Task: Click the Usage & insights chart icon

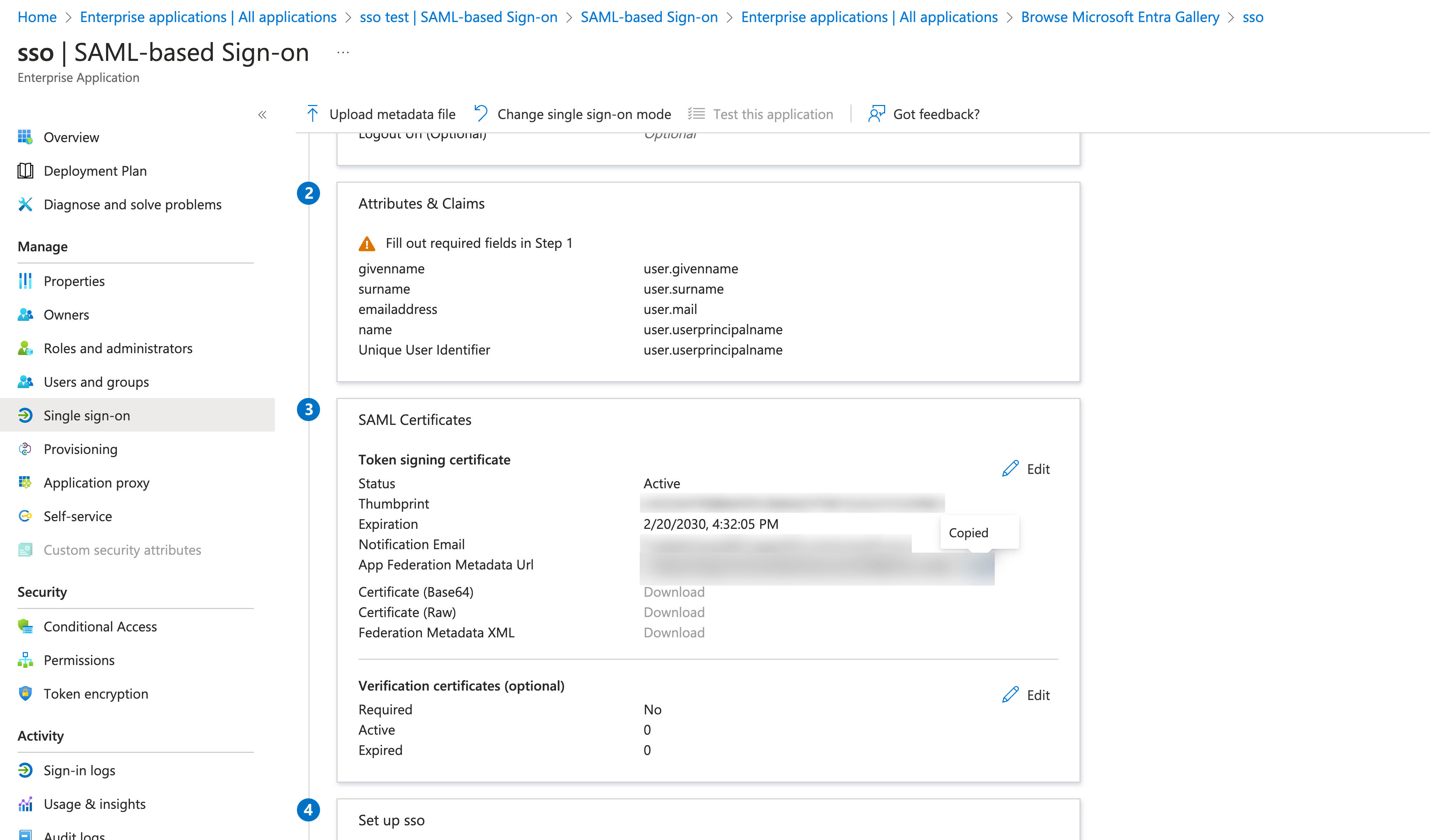Action: click(x=25, y=804)
